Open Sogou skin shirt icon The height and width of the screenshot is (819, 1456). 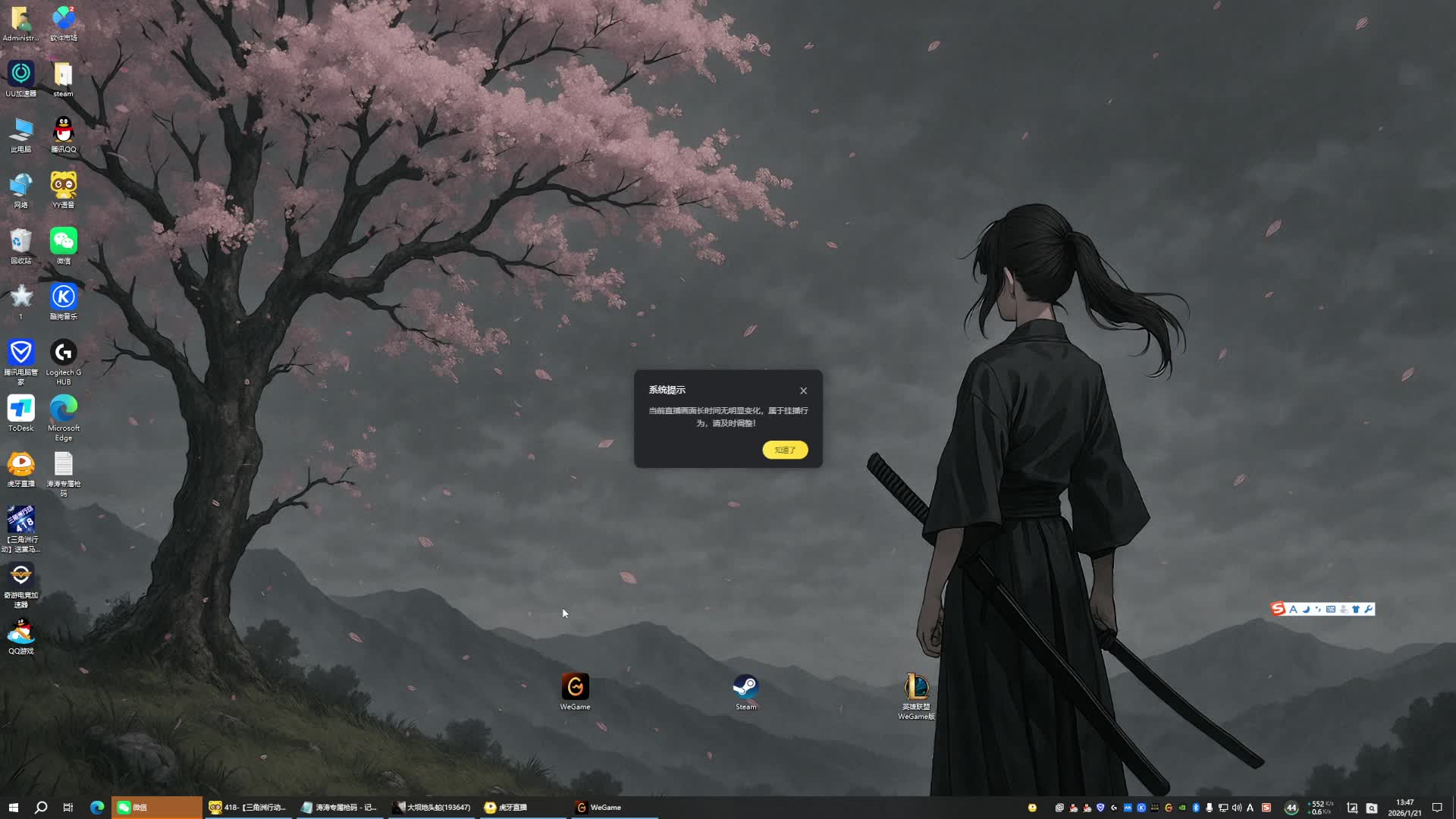coord(1356,609)
